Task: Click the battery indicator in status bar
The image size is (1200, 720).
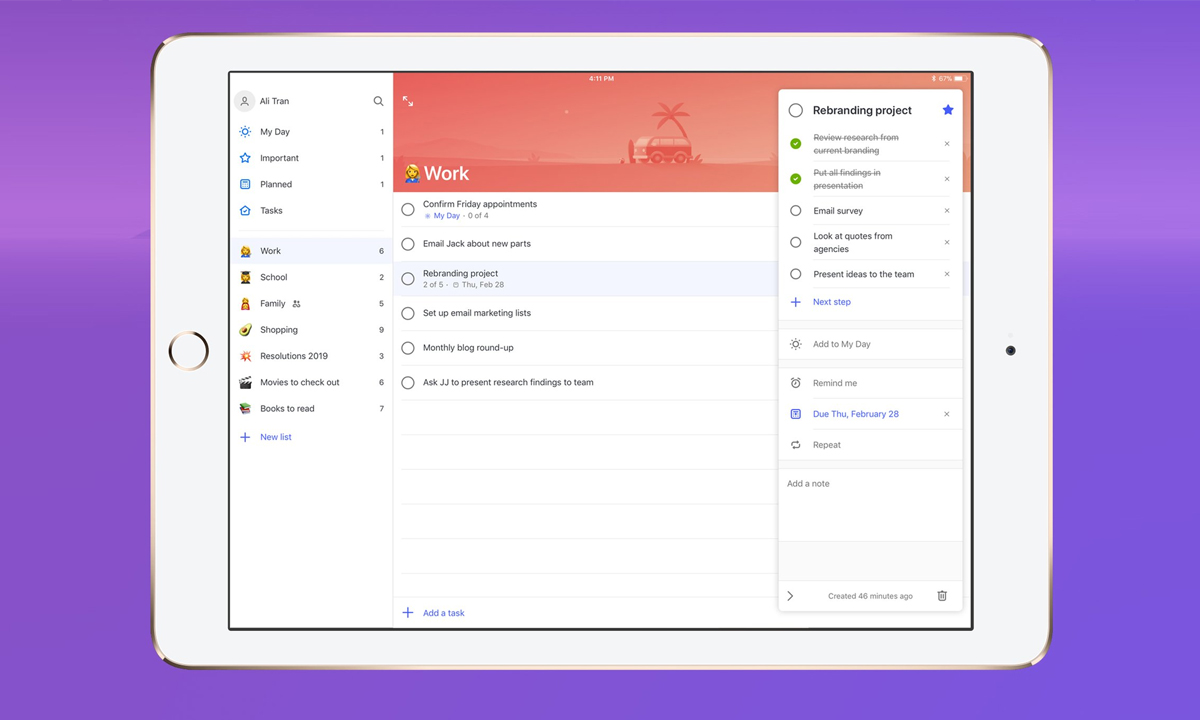Action: point(958,78)
